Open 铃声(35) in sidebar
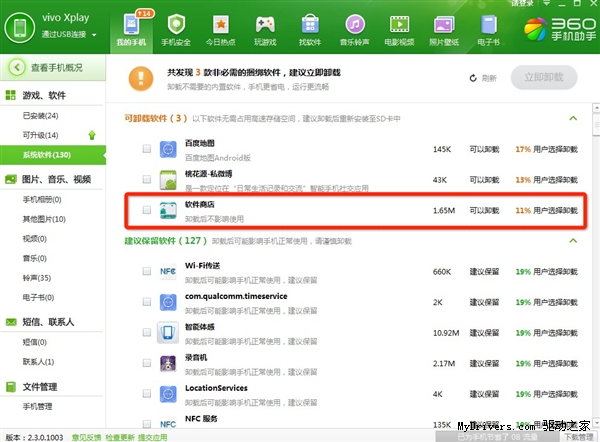Viewport: 600px width, 442px height. (x=37, y=278)
